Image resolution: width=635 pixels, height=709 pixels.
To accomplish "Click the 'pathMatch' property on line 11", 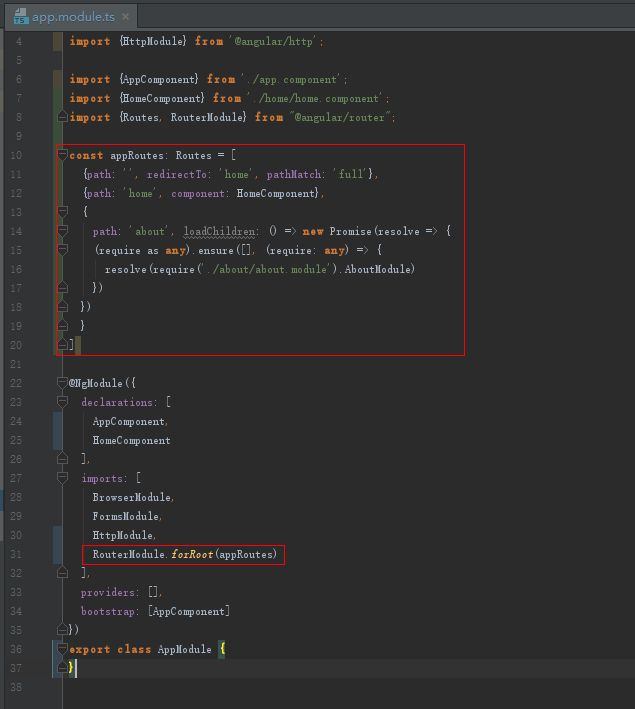I will coord(294,174).
